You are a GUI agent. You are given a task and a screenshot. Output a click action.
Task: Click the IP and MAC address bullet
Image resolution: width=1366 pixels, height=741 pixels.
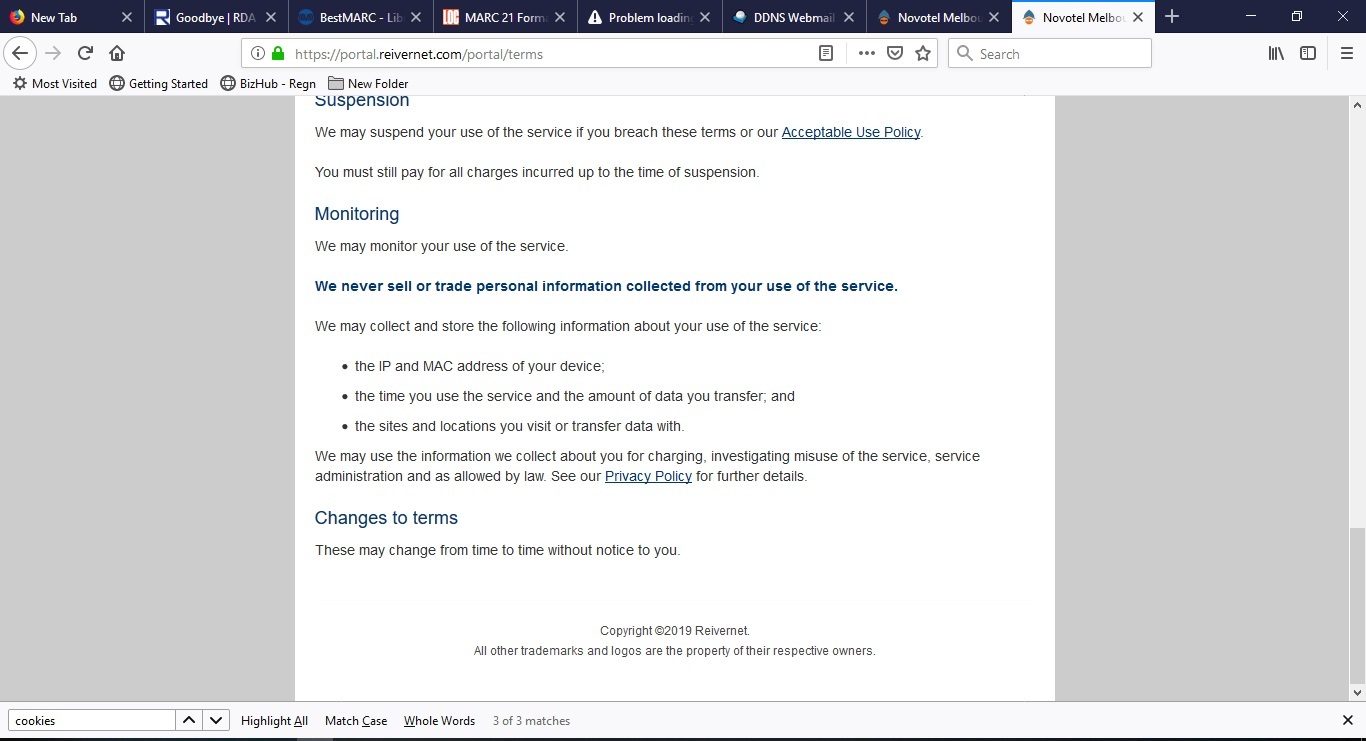[480, 366]
